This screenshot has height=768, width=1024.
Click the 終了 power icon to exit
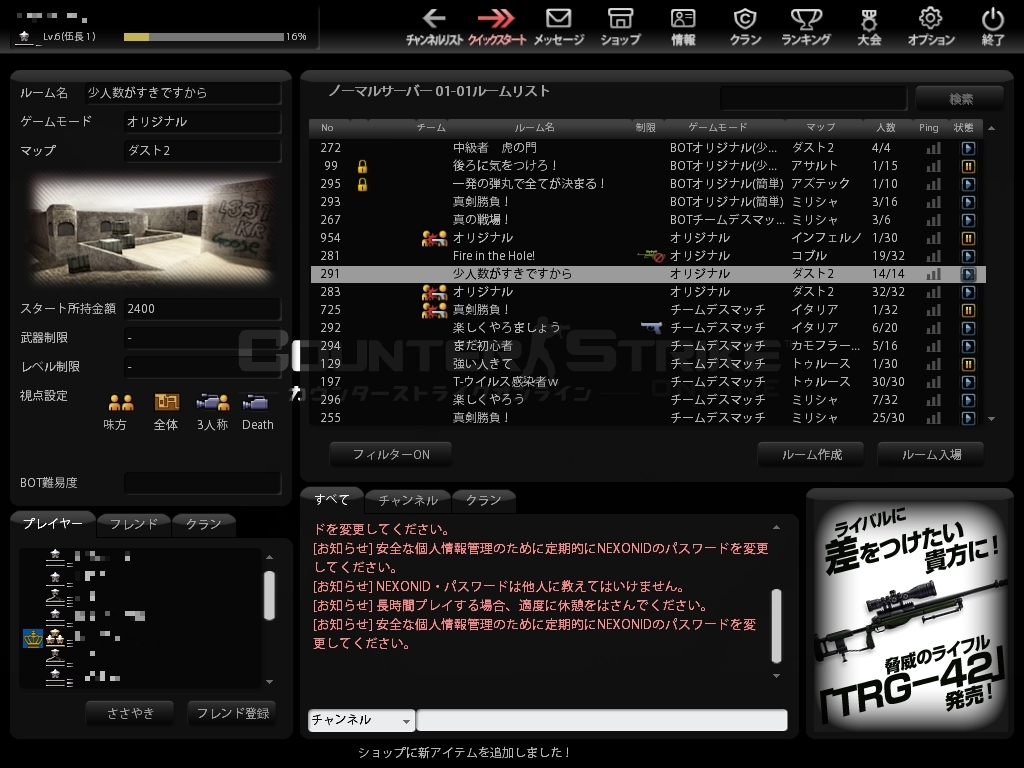click(x=993, y=26)
